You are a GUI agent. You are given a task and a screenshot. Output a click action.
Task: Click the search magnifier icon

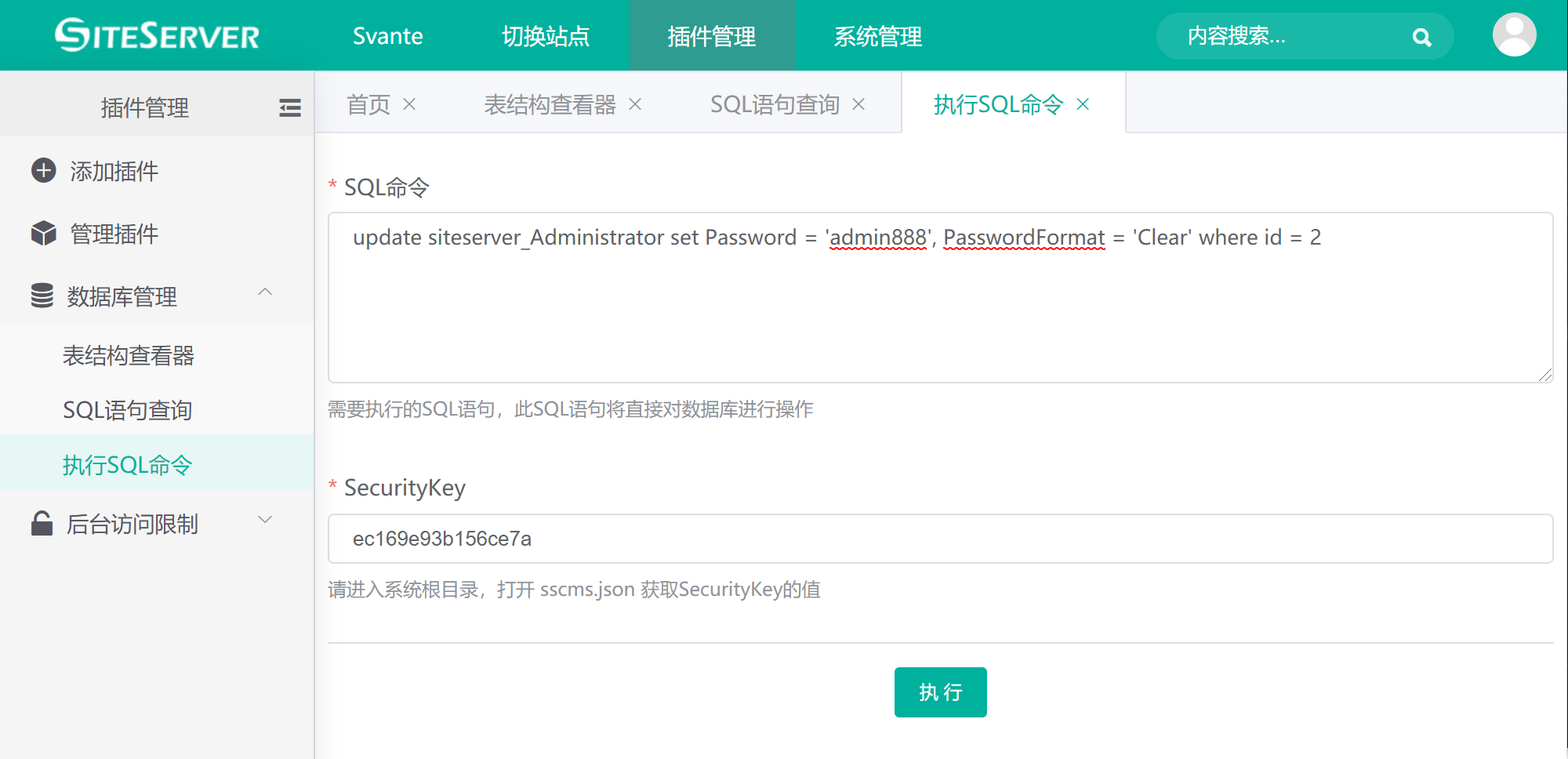coord(1421,37)
